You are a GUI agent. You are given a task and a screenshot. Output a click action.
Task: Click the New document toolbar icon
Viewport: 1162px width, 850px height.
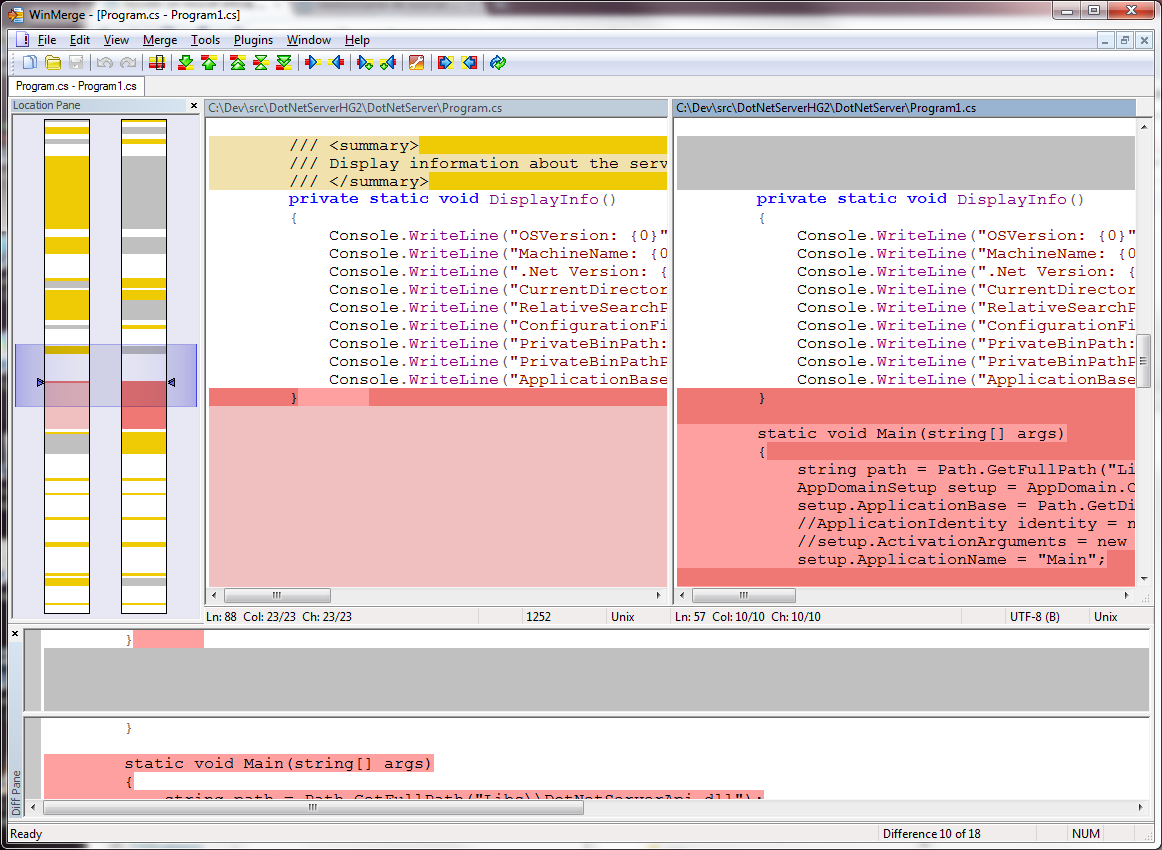28,63
